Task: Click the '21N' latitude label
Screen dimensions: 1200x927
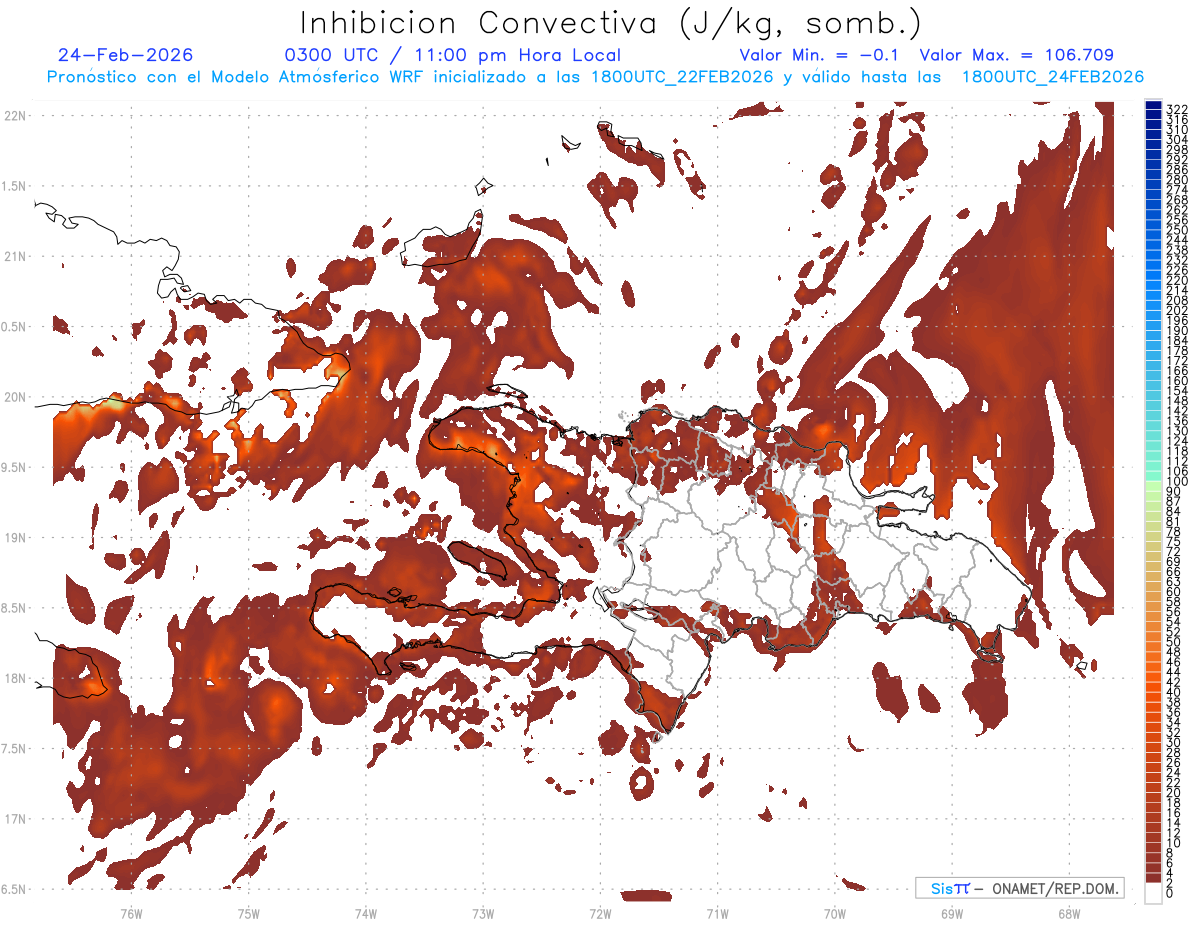Action: click(x=14, y=256)
